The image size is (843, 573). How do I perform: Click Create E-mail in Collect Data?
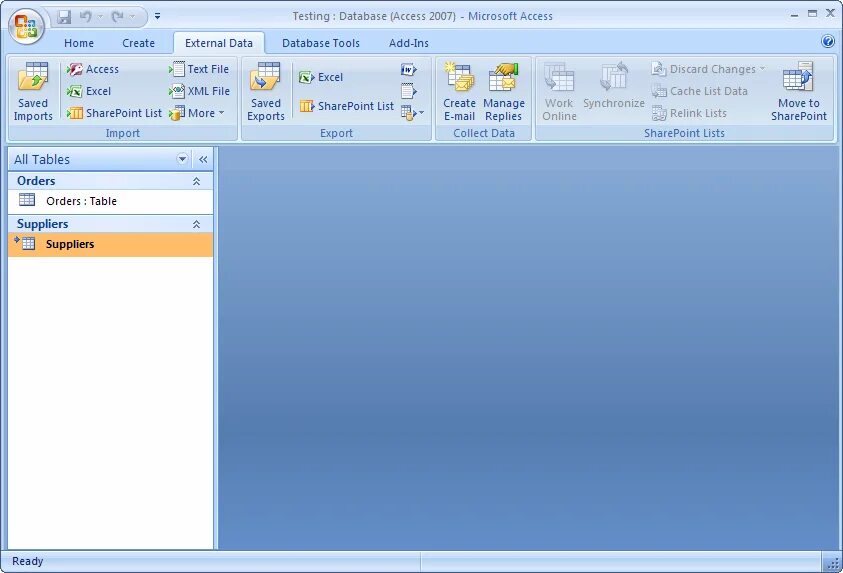[x=459, y=91]
